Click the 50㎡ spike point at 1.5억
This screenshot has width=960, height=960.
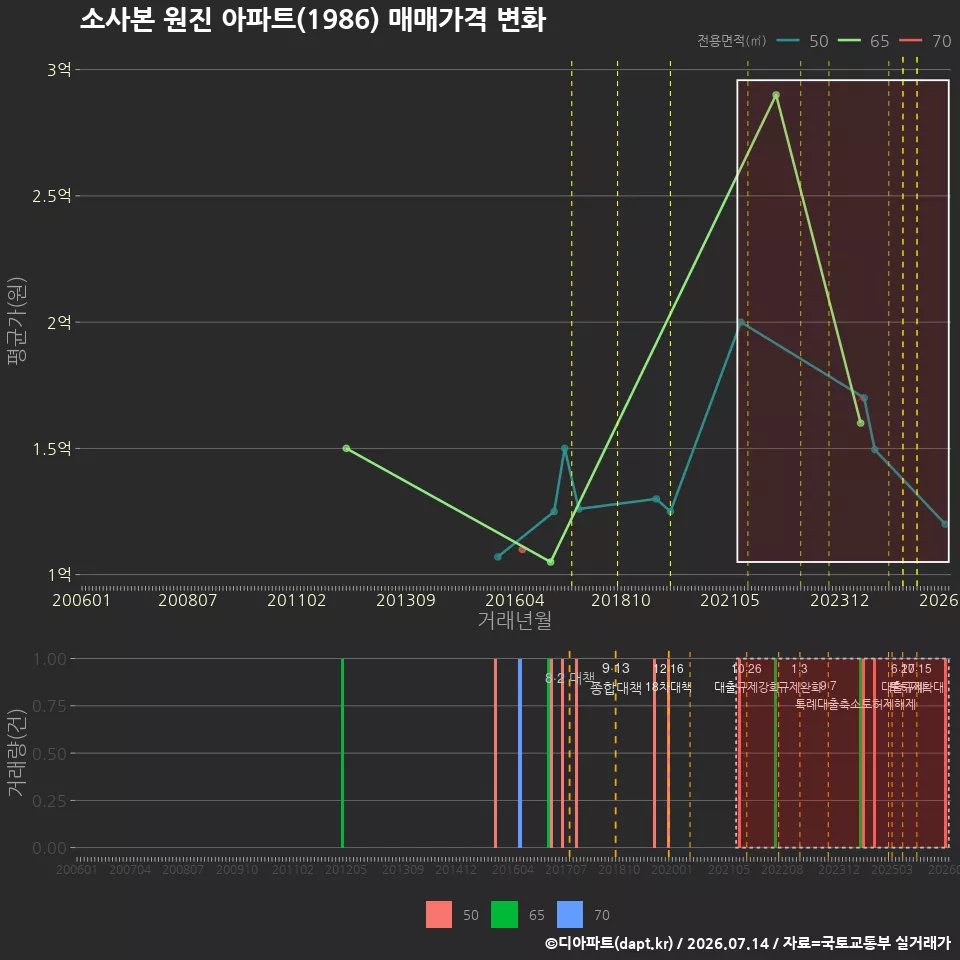pos(564,449)
